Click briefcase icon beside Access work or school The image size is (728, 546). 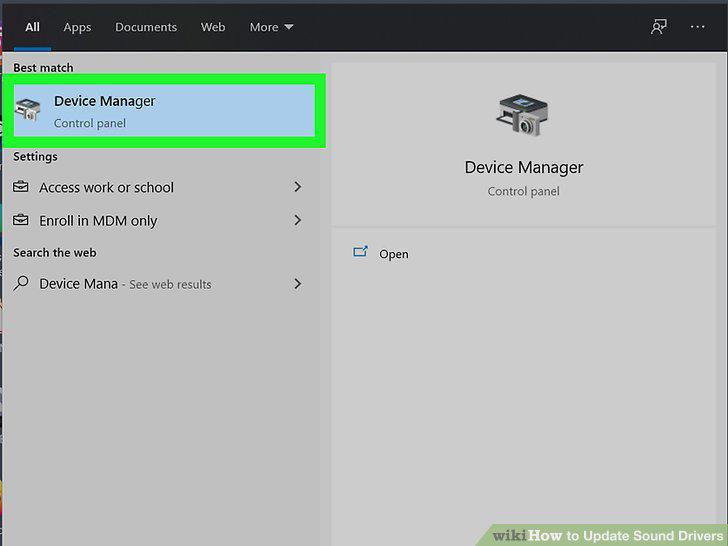(x=20, y=187)
